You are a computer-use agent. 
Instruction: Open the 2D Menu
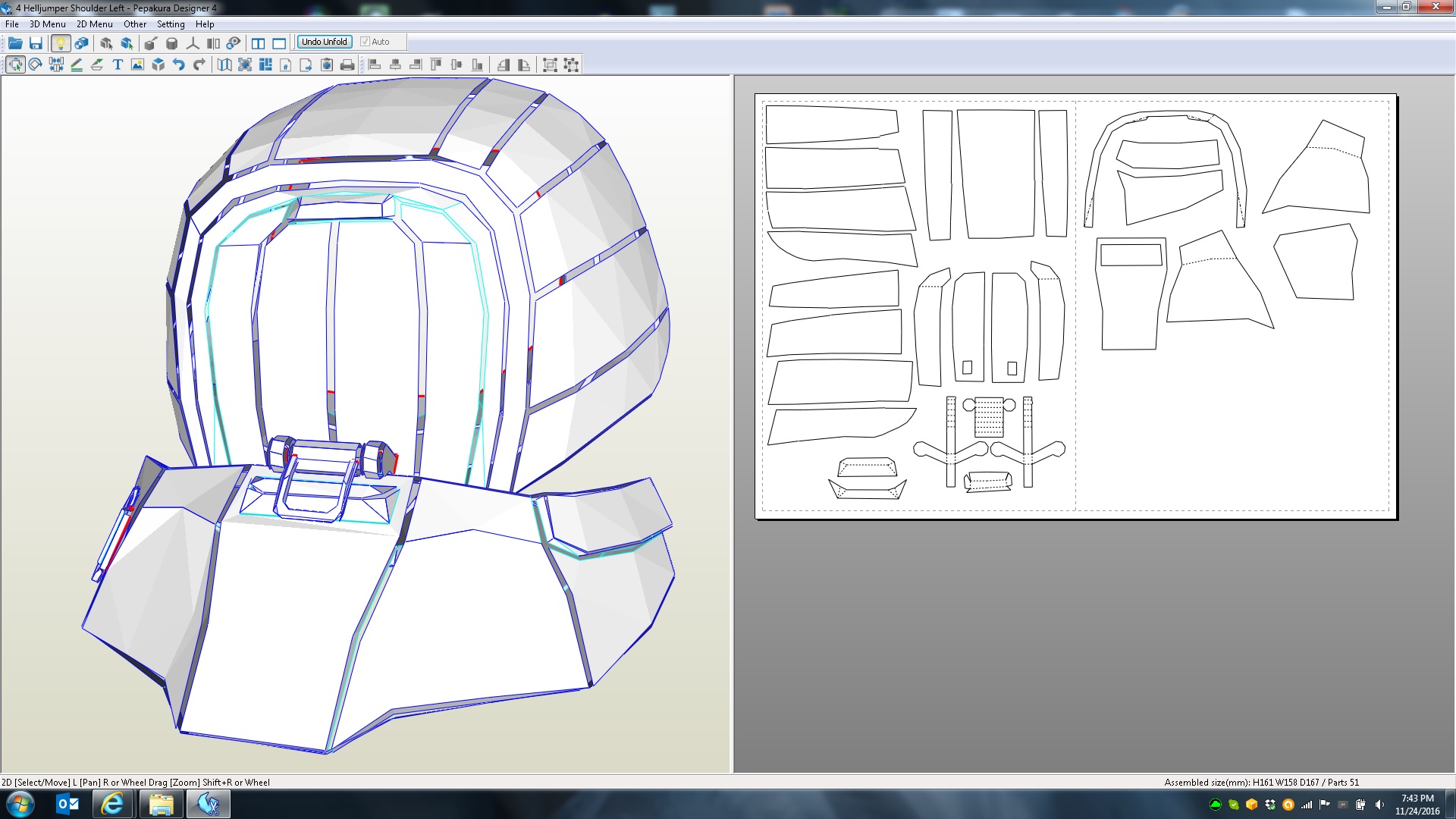click(x=94, y=24)
